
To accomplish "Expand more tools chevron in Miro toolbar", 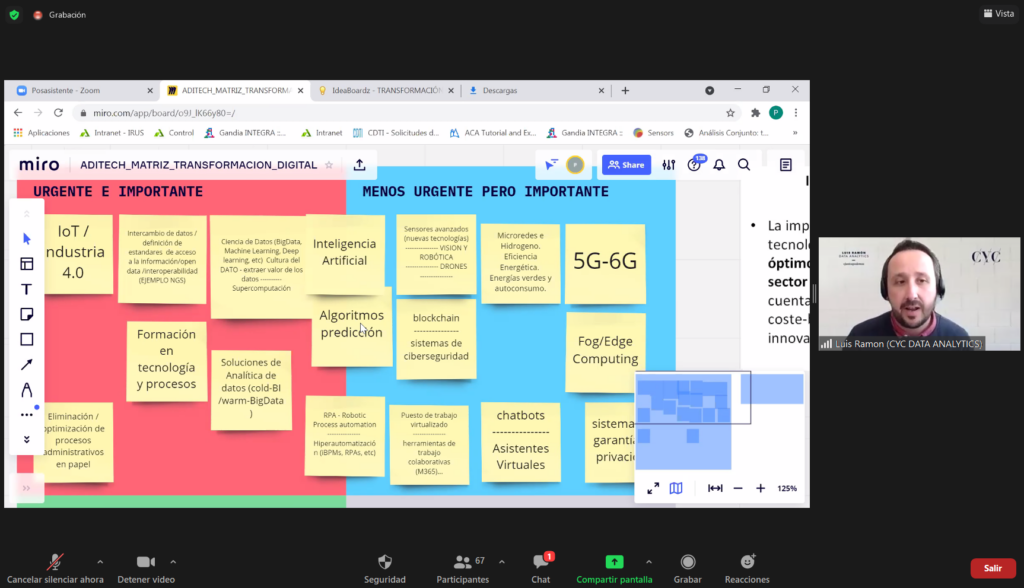I will (27, 439).
